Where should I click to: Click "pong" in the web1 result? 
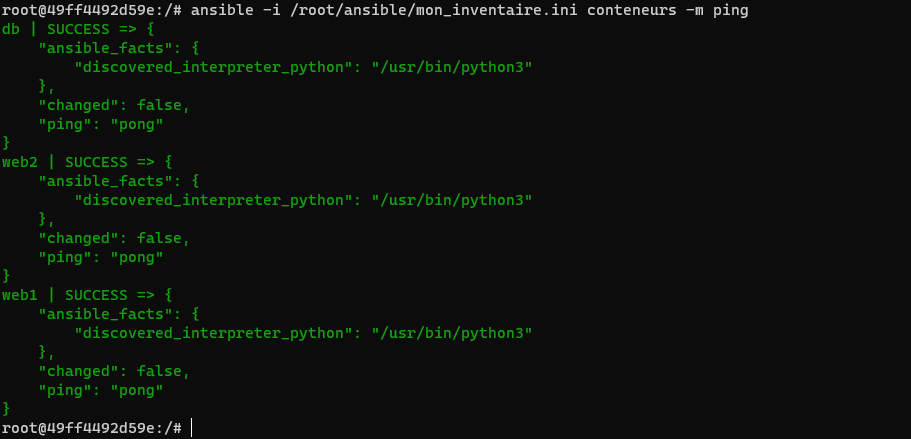pos(139,390)
